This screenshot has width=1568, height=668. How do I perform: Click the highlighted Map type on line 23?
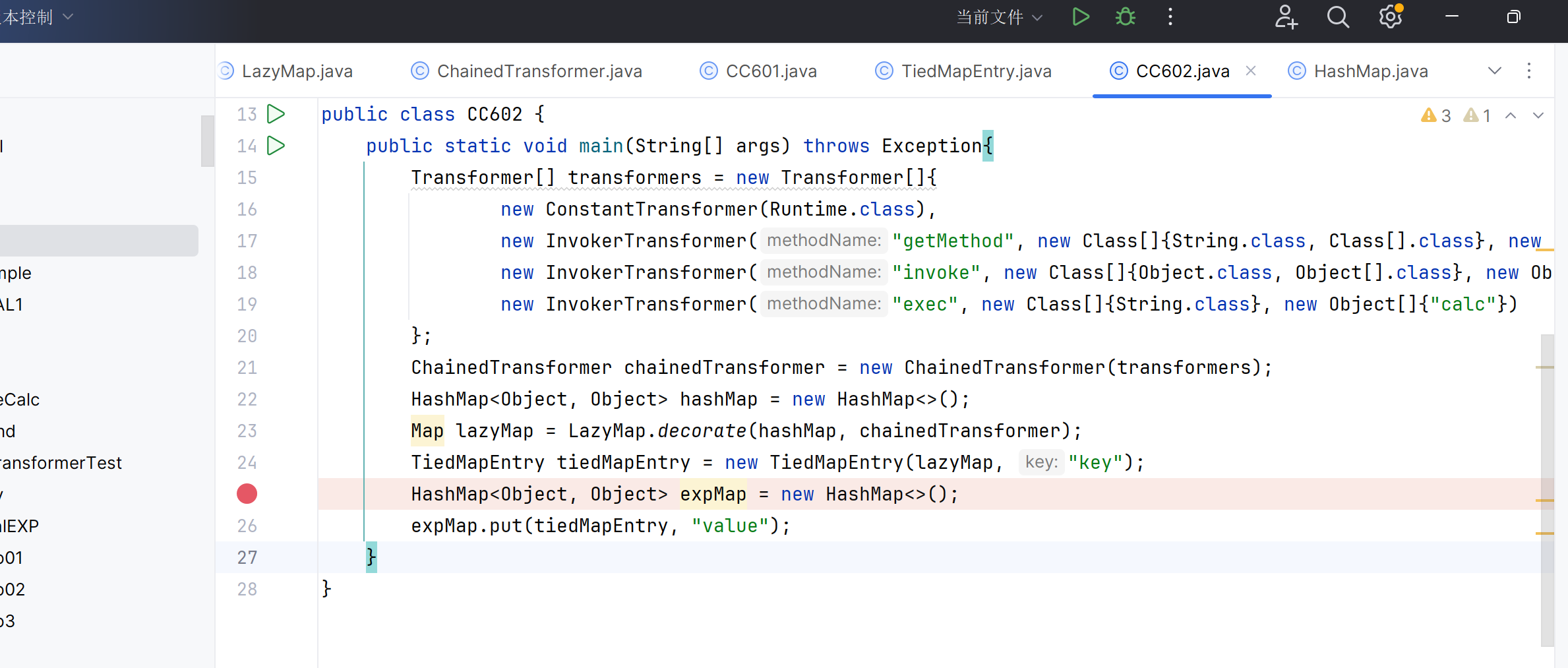pos(427,431)
